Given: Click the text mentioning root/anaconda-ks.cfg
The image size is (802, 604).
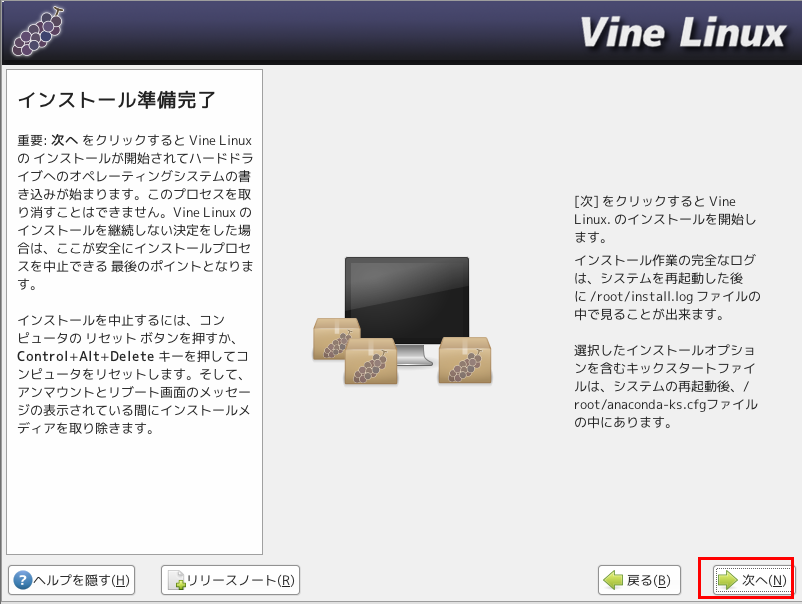Looking at the screenshot, I should pos(665,386).
